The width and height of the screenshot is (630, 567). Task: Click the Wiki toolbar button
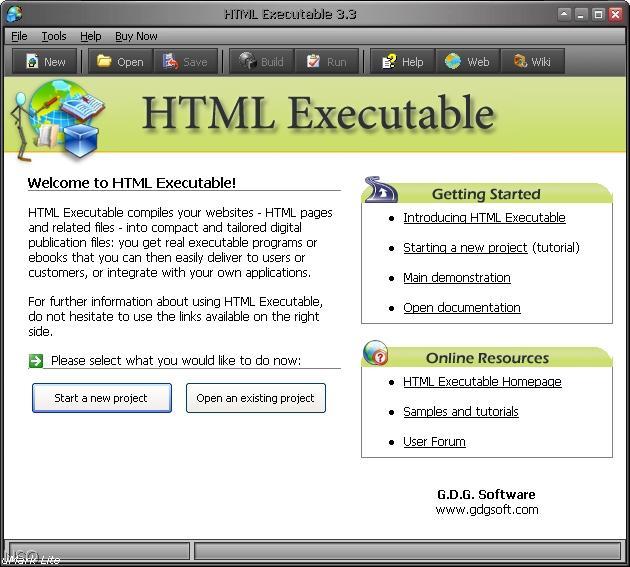[533, 62]
